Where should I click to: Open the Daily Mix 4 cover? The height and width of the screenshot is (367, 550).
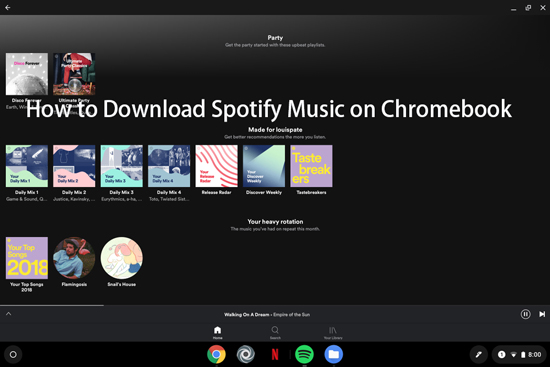[169, 166]
